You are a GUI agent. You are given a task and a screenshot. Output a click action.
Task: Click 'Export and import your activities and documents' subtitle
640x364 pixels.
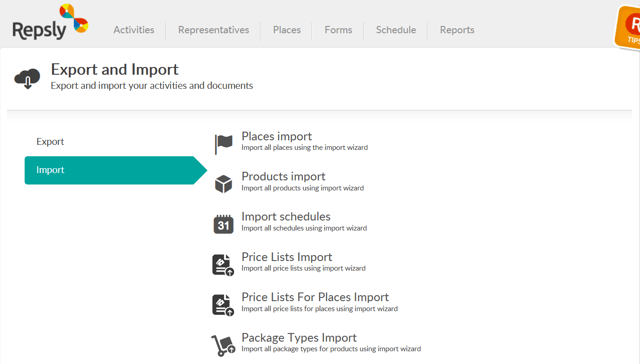click(152, 86)
